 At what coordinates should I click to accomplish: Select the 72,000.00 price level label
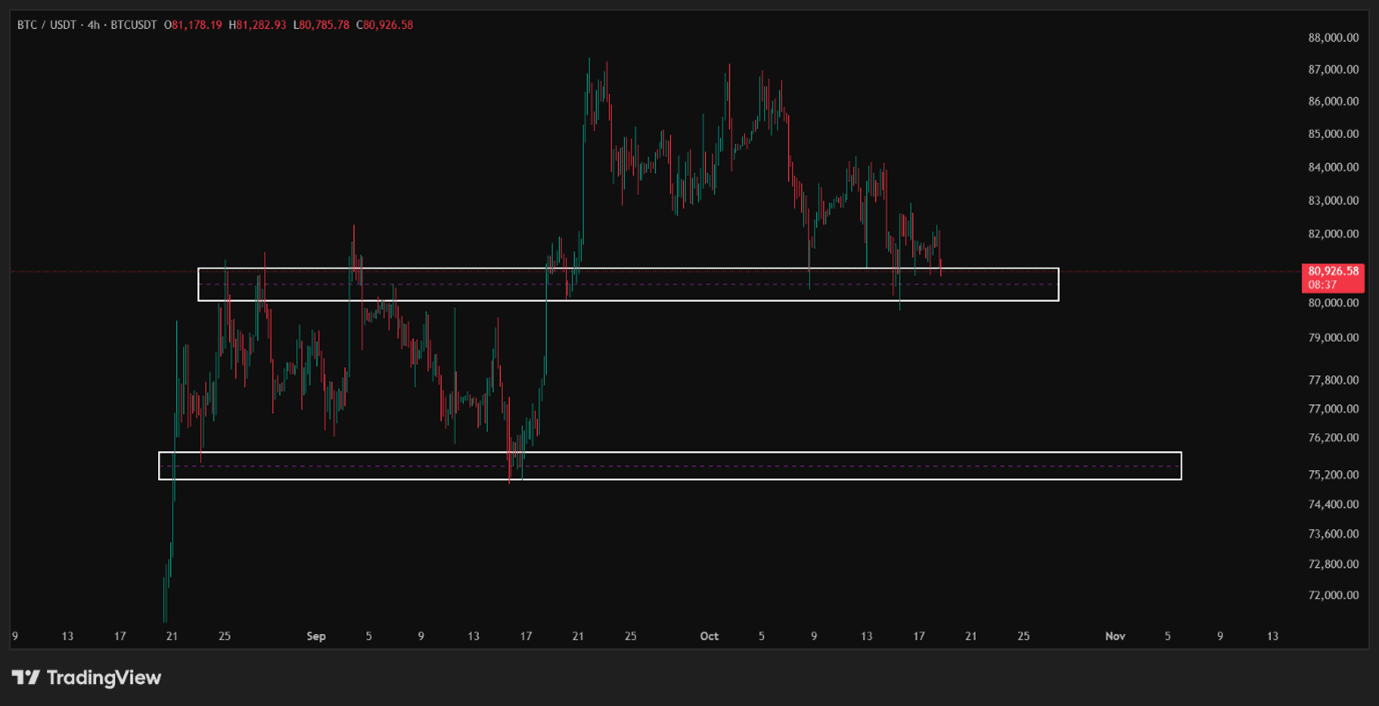1333,596
